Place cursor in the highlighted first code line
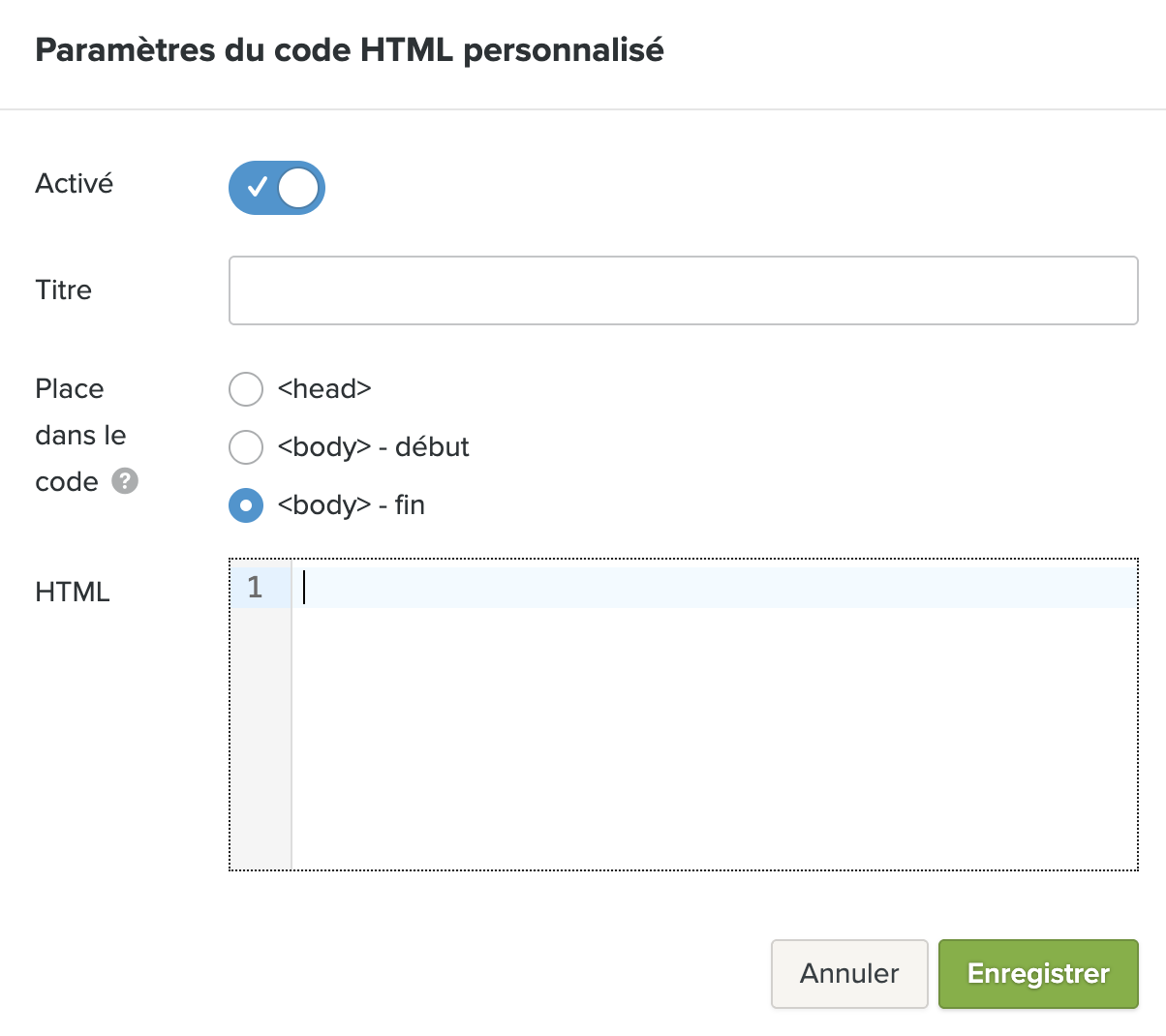 714,588
